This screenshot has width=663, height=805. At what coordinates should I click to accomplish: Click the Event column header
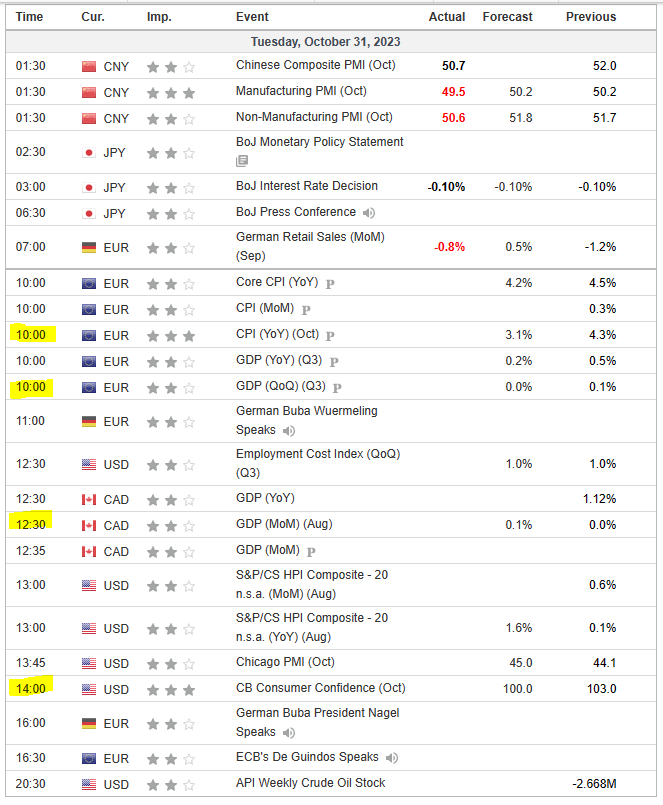click(x=252, y=17)
